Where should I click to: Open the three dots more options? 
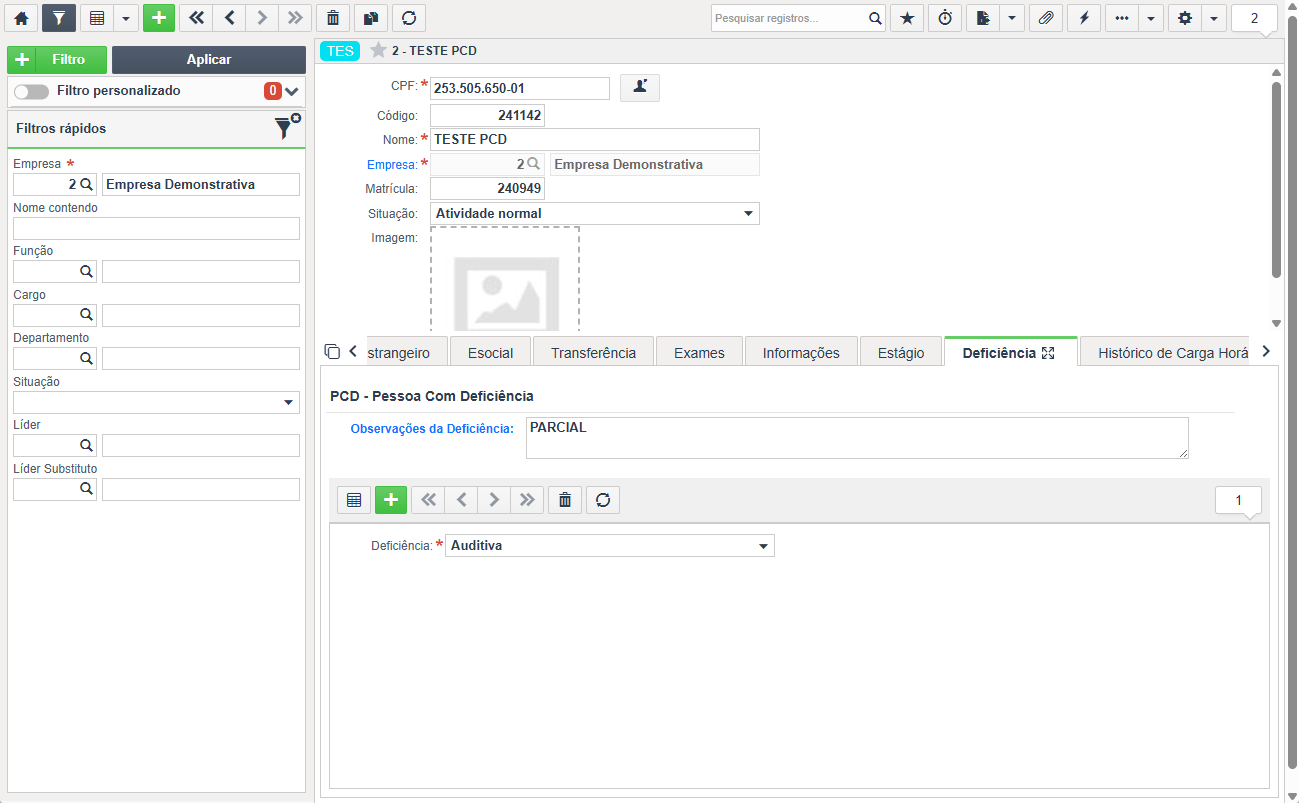(1121, 18)
